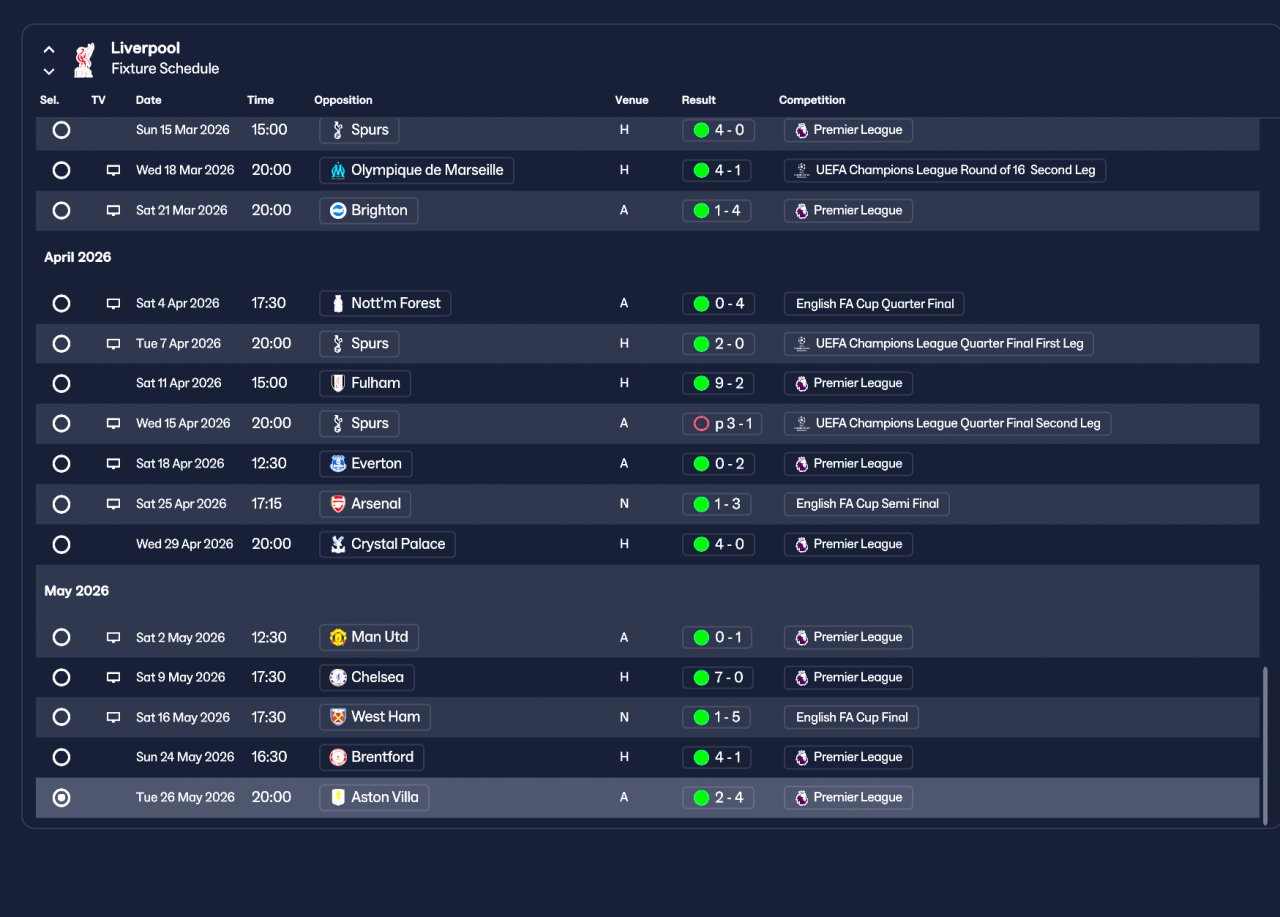Viewport: 1280px width, 917px height.
Task: Click TV icon for Marseille match
Action: click(x=113, y=170)
